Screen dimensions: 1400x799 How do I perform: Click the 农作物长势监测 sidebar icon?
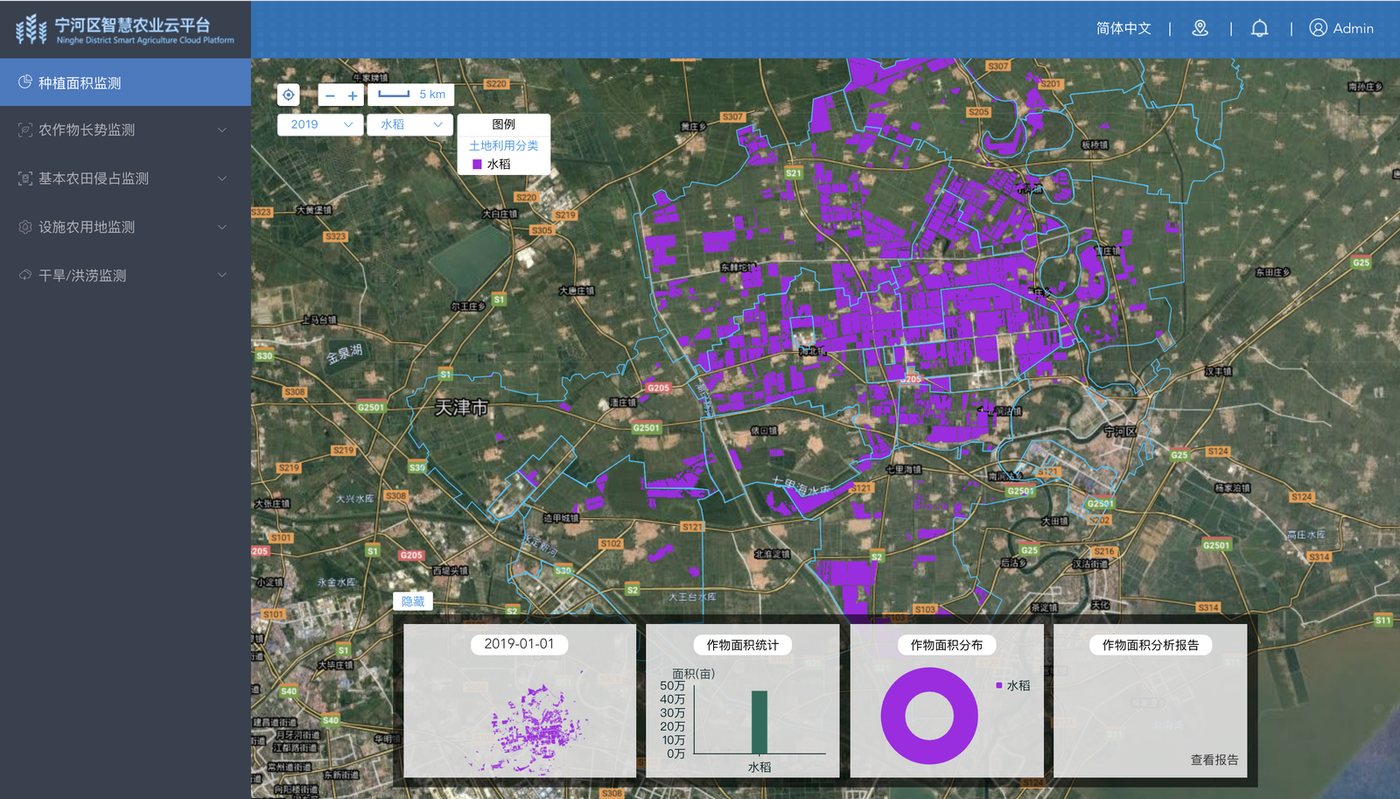[25, 130]
